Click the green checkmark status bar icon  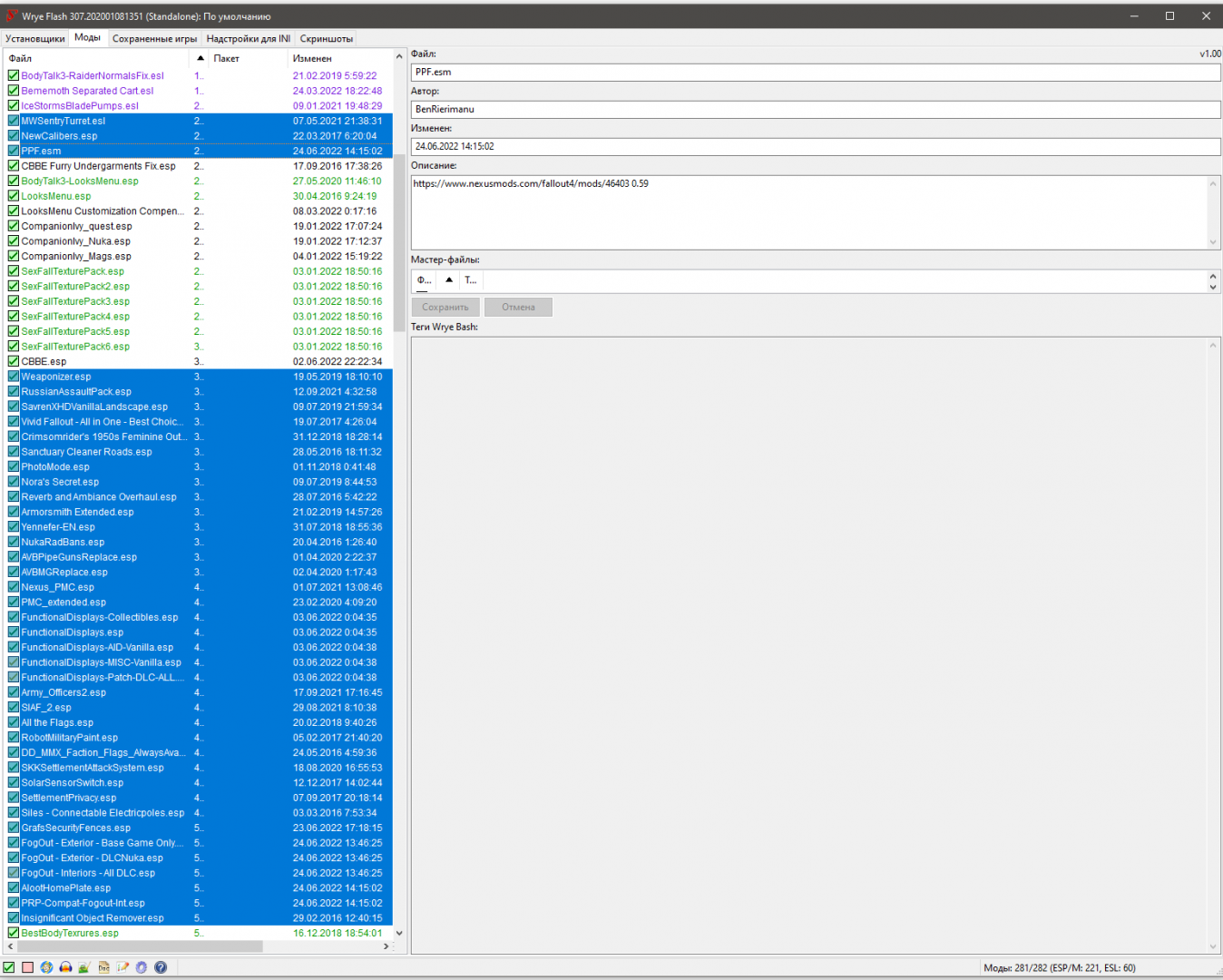click(x=9, y=967)
